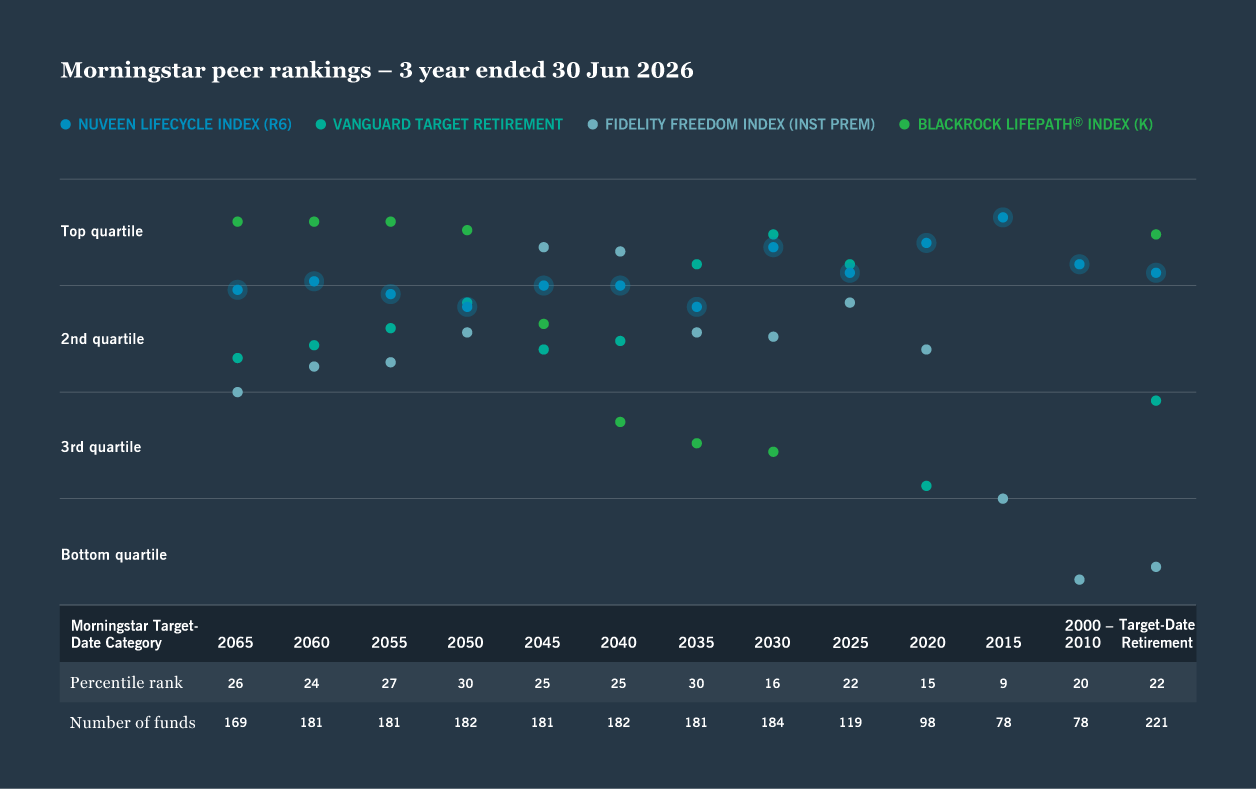Click the Target-Date Retirement column header

pos(1157,634)
